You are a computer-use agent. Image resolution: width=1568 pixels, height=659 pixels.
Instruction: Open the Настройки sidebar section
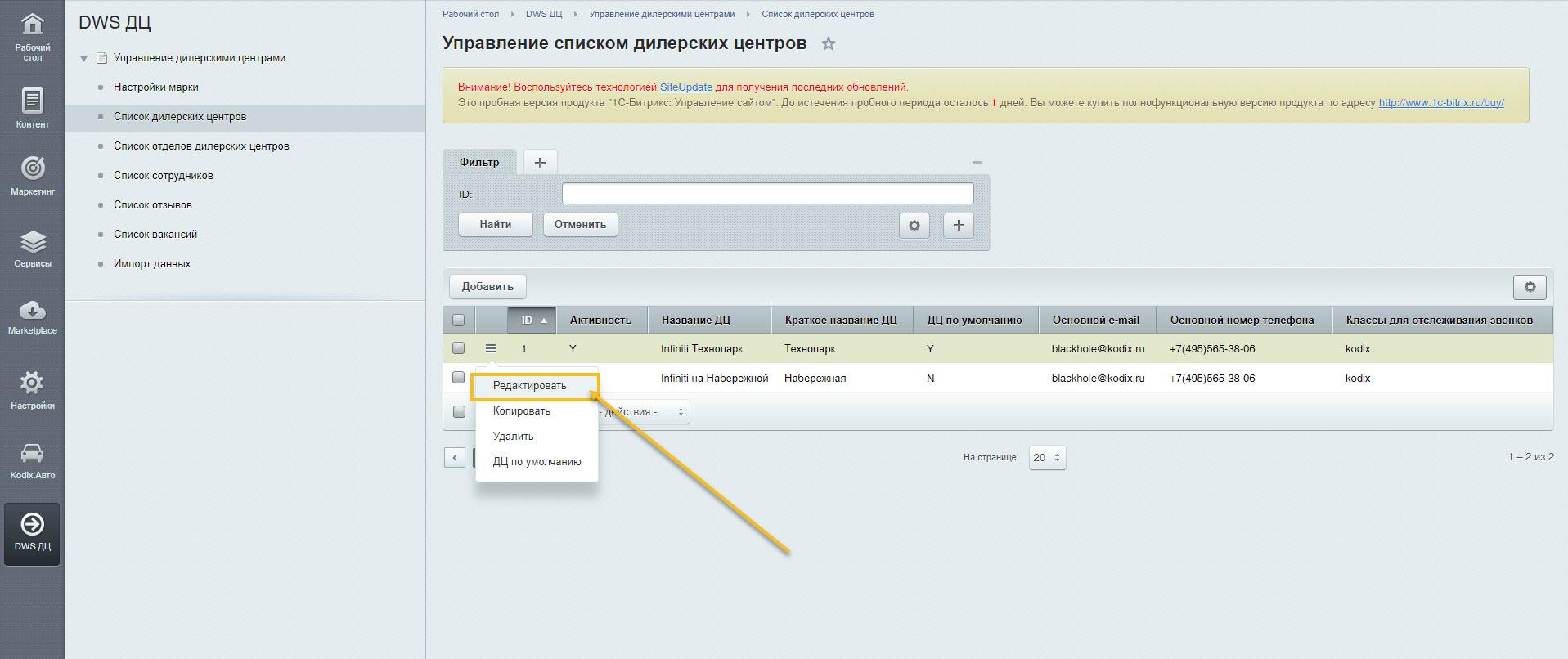click(33, 390)
